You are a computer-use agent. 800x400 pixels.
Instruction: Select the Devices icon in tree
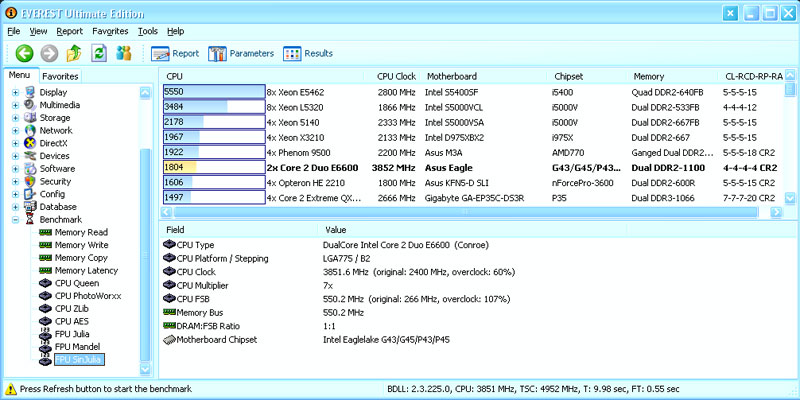tap(30, 156)
